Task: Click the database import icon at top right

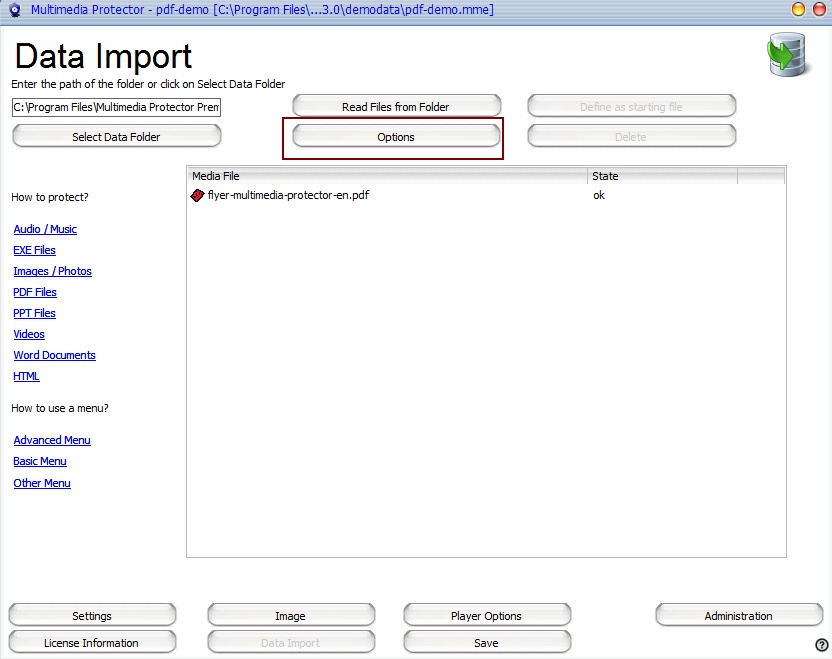Action: [x=788, y=55]
